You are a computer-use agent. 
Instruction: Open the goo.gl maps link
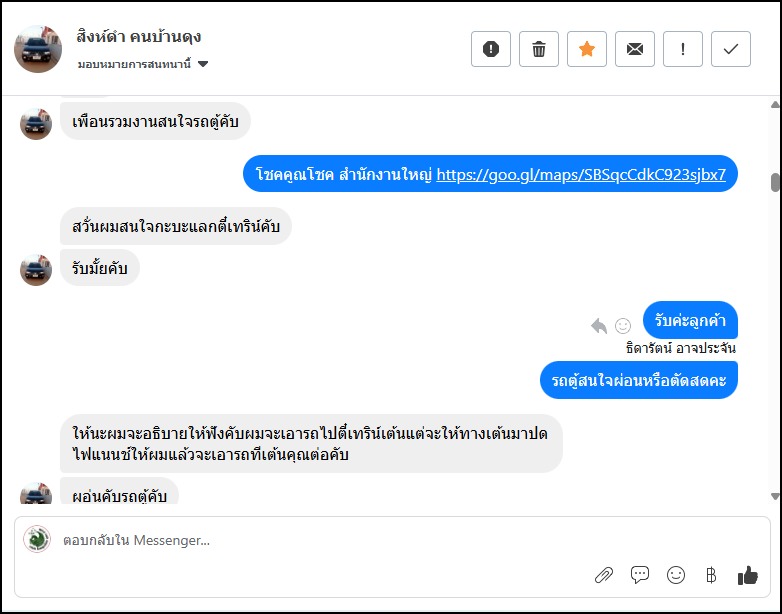[581, 173]
